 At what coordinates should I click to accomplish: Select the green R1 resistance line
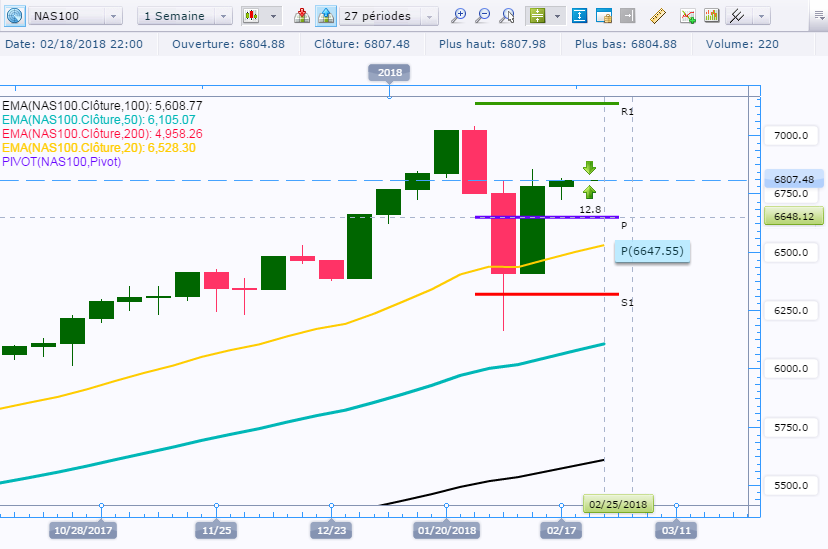point(547,103)
